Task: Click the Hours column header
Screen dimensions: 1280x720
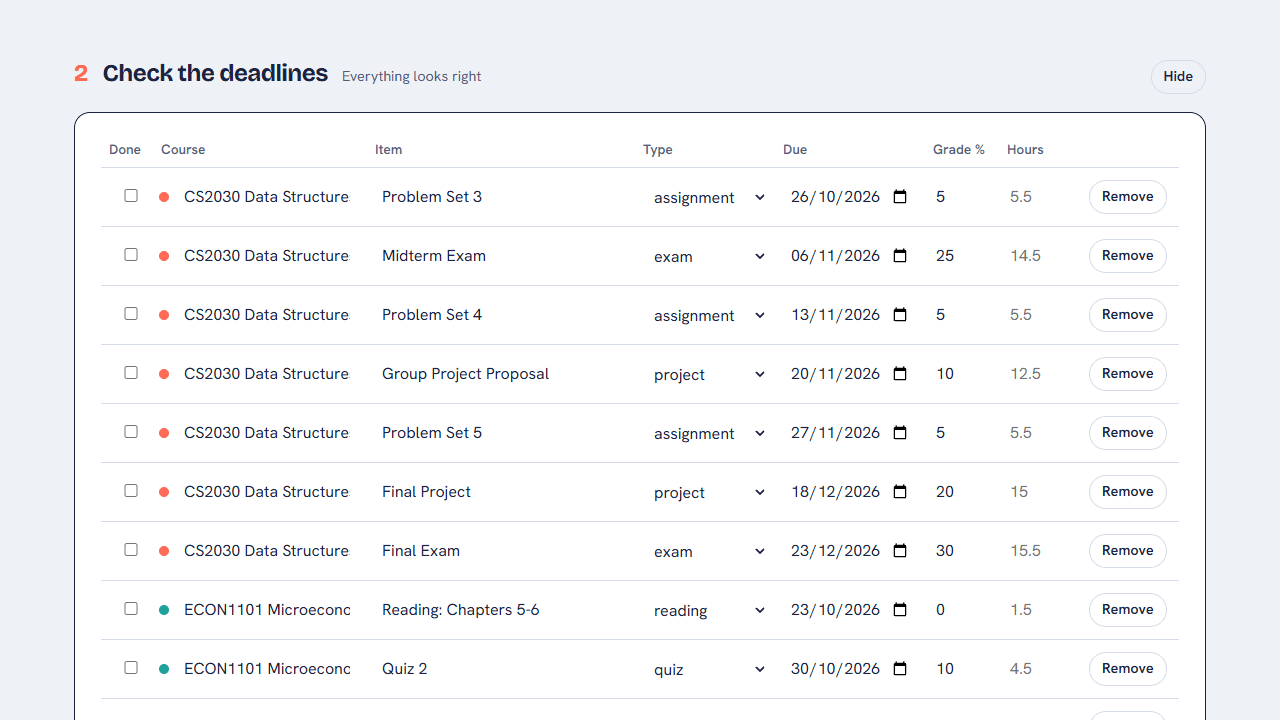Action: [1025, 150]
